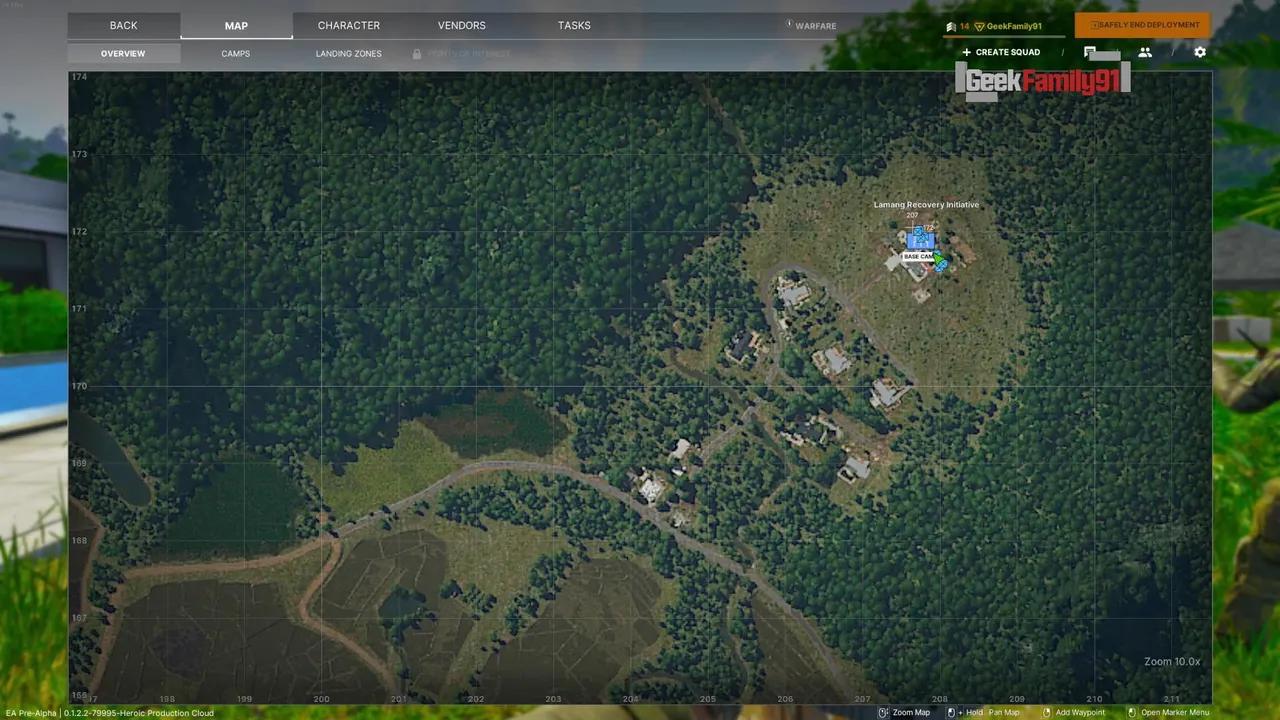Click the lock icon beside Landing Zones
Image resolution: width=1280 pixels, height=720 pixels.
point(416,54)
